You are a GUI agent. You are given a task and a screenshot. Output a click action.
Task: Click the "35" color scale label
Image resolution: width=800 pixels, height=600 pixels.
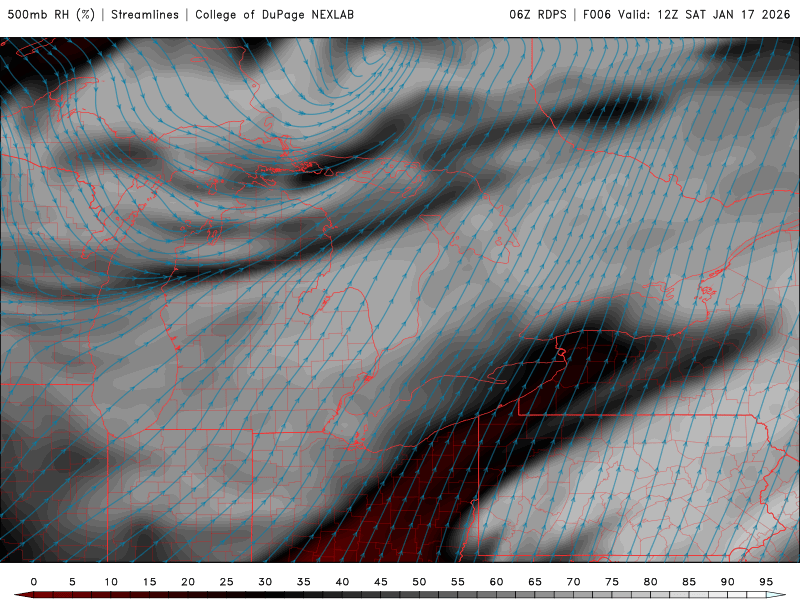click(x=304, y=582)
